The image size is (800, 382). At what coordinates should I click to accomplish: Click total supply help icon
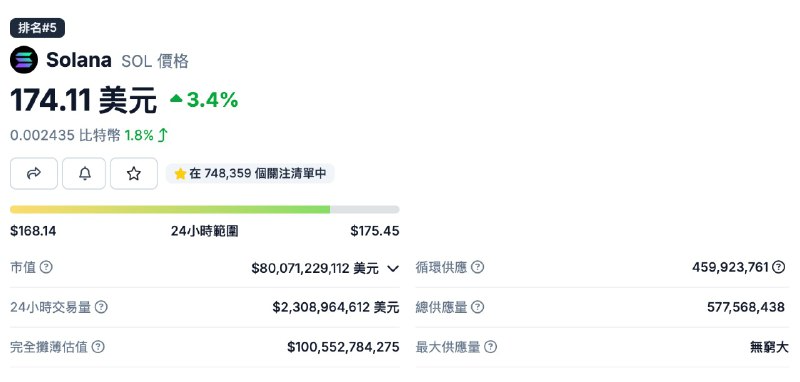(478, 307)
